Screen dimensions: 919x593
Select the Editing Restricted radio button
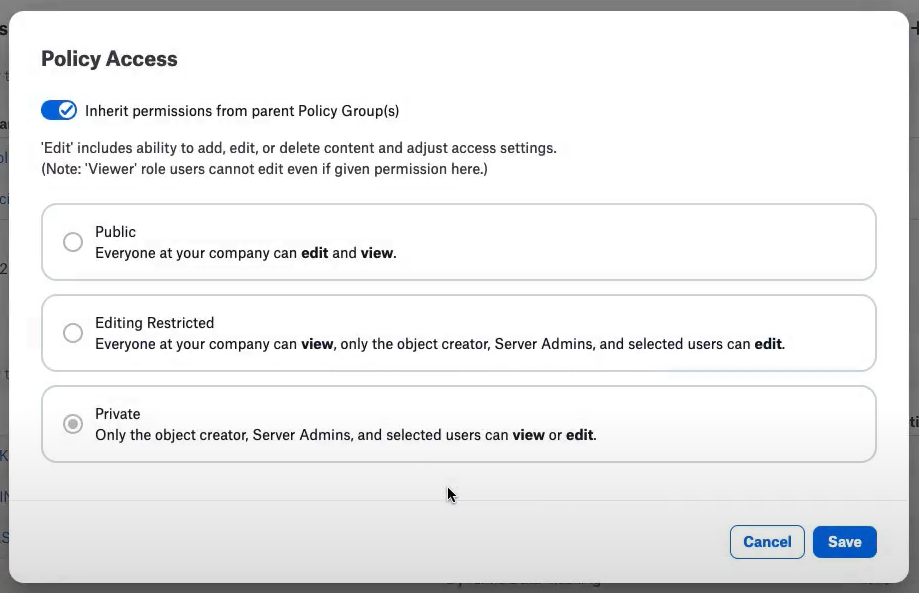(x=73, y=333)
